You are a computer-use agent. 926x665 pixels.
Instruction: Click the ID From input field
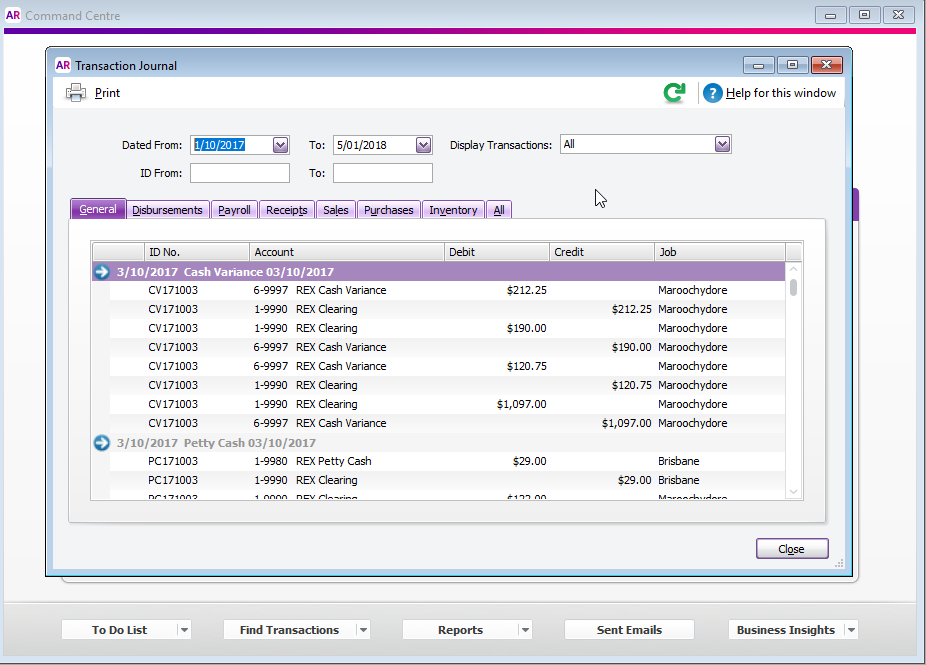[240, 173]
